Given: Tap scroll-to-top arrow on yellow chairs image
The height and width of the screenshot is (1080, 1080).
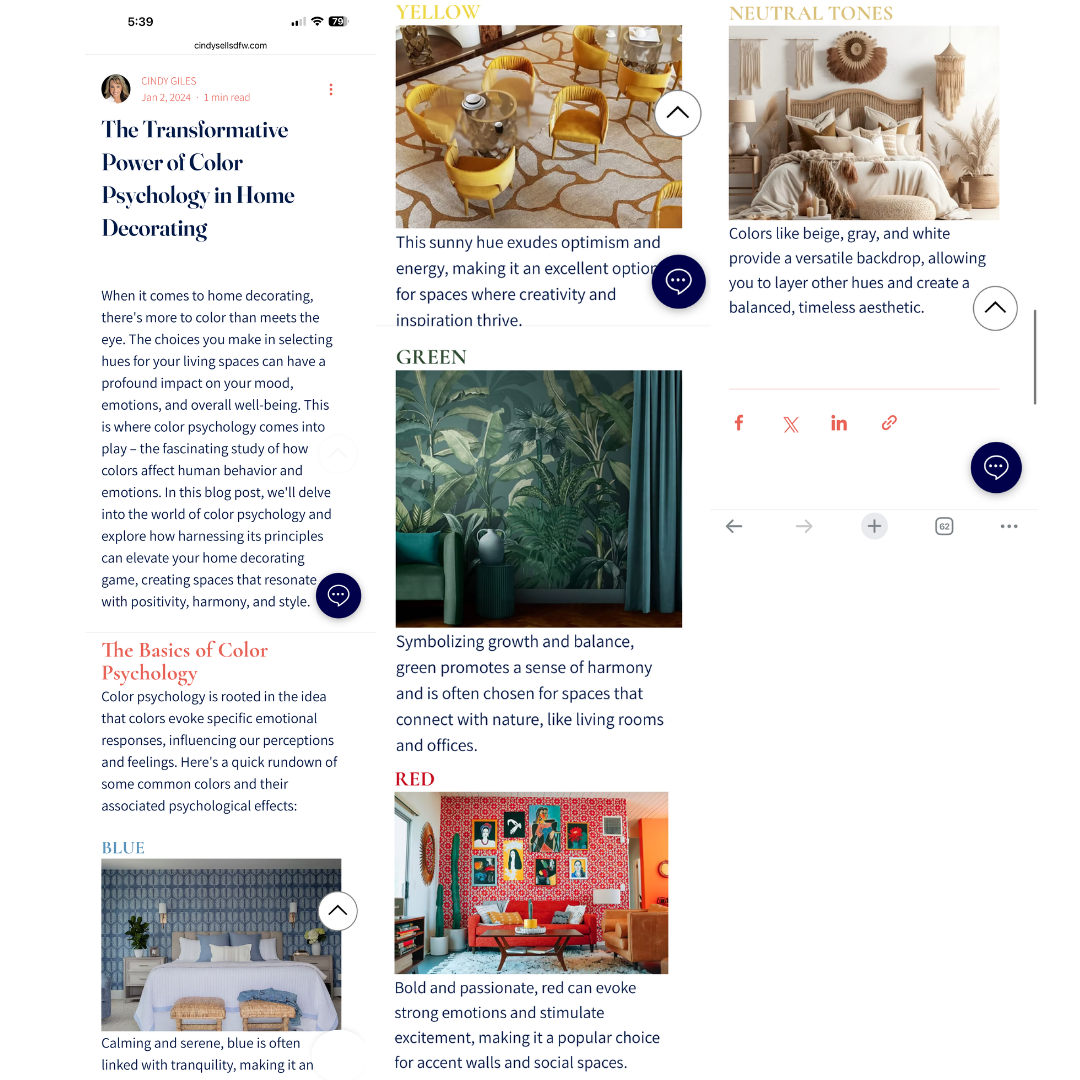Looking at the screenshot, I should point(678,113).
